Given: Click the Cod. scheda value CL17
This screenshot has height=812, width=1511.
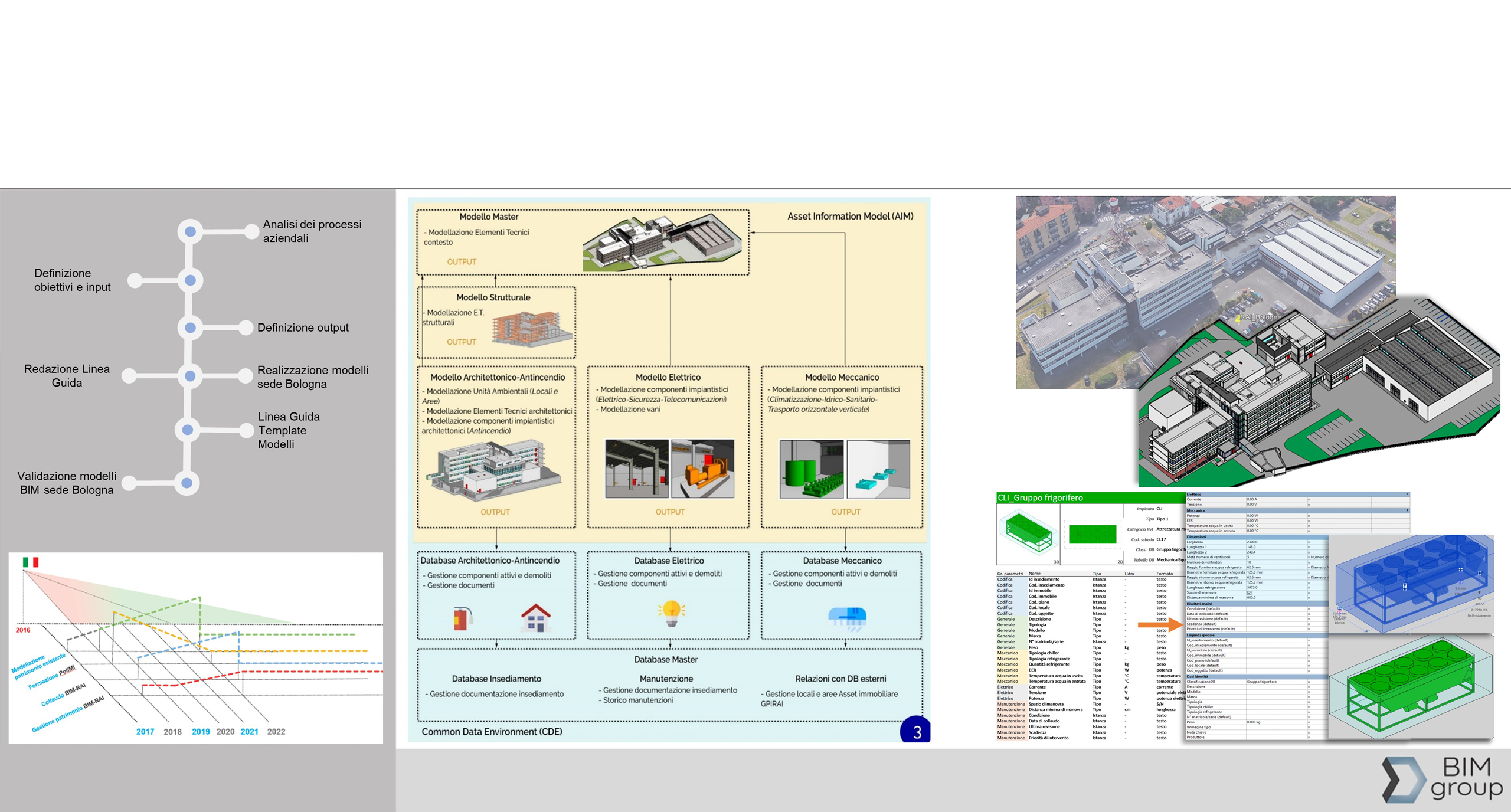Looking at the screenshot, I should (1161, 539).
